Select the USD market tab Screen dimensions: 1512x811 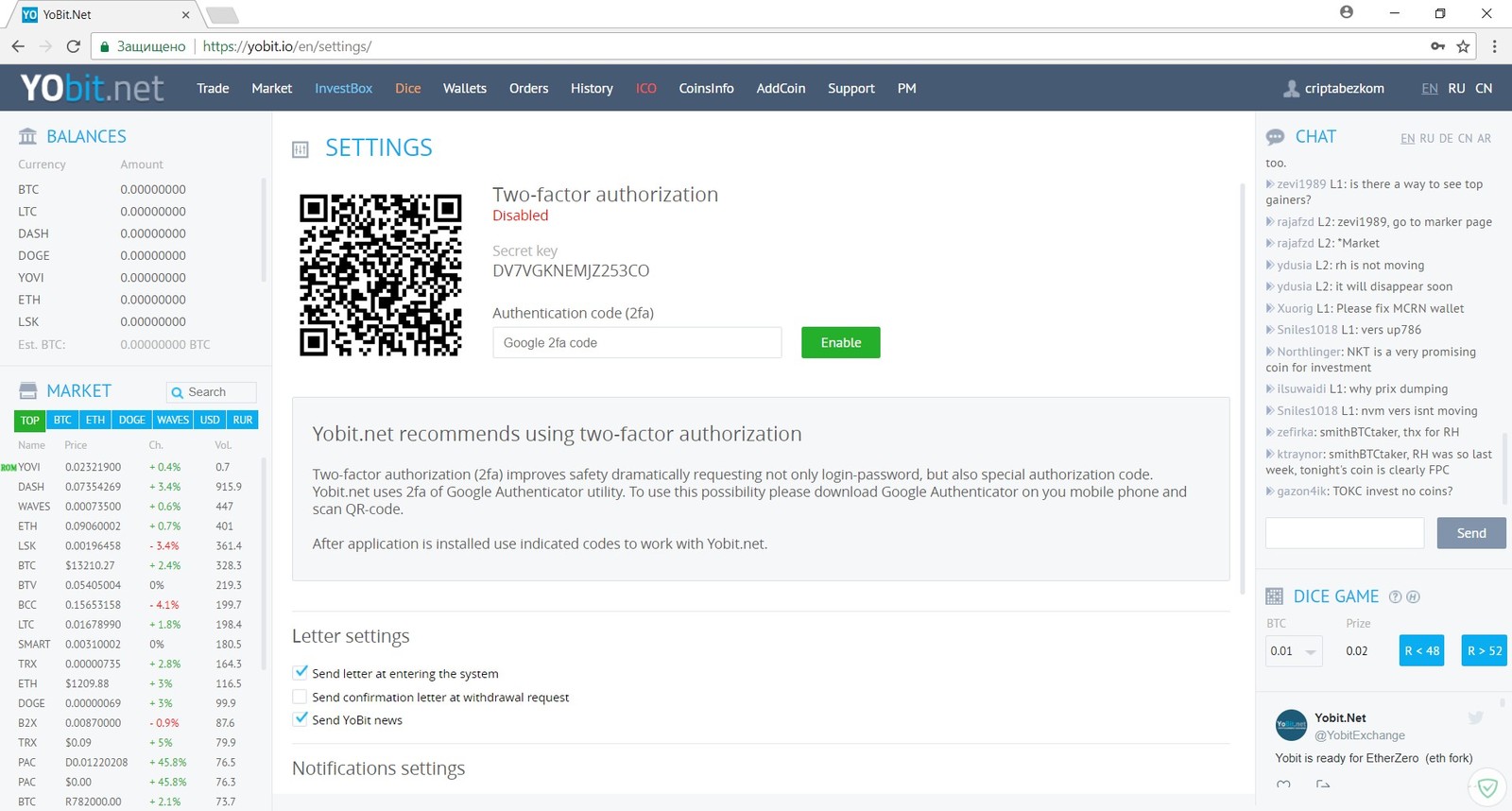click(x=210, y=420)
